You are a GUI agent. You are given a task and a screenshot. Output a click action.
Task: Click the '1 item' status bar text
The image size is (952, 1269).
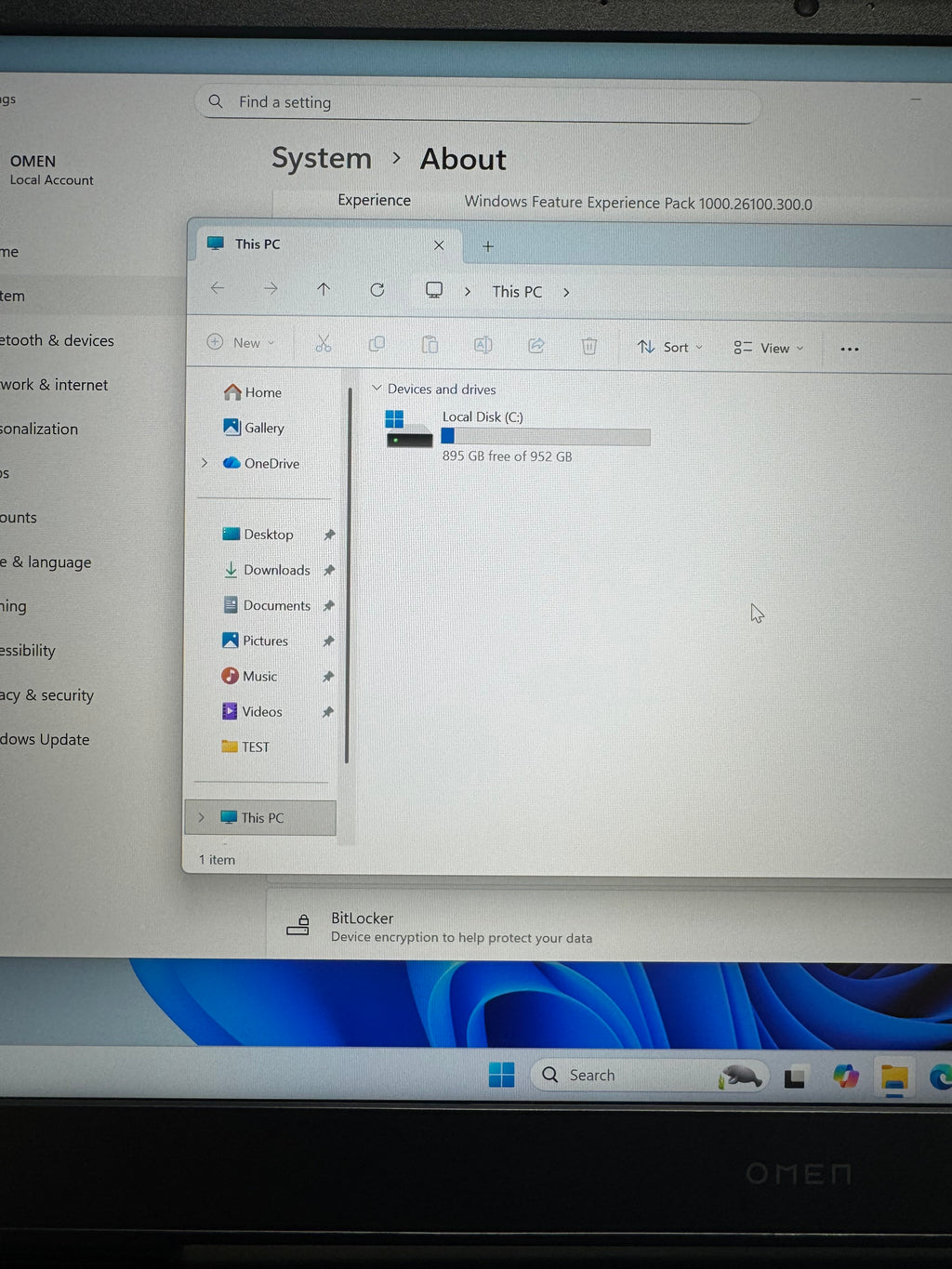[217, 860]
